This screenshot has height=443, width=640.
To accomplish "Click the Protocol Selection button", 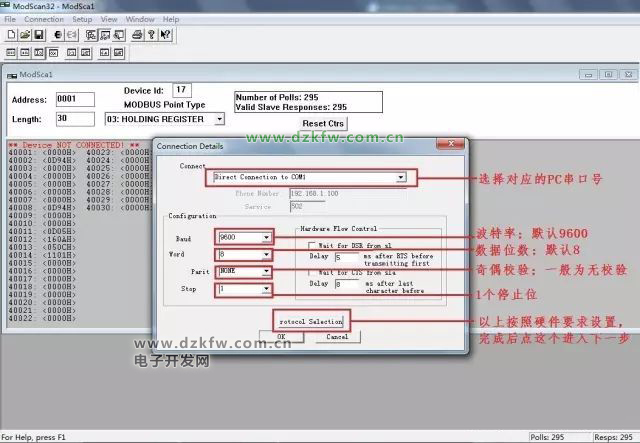I will (x=310, y=321).
